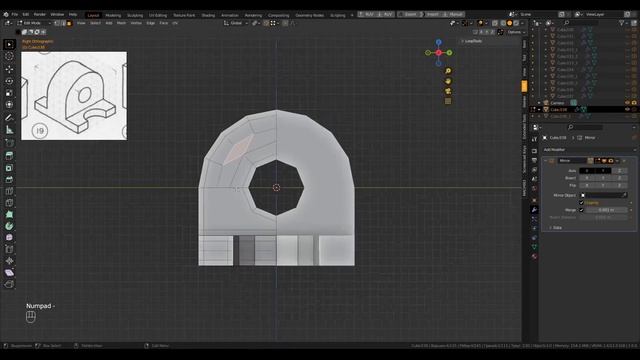Open the Vertex menu in viewport header
Image resolution: width=640 pixels, height=360 pixels.
pyautogui.click(x=136, y=23)
